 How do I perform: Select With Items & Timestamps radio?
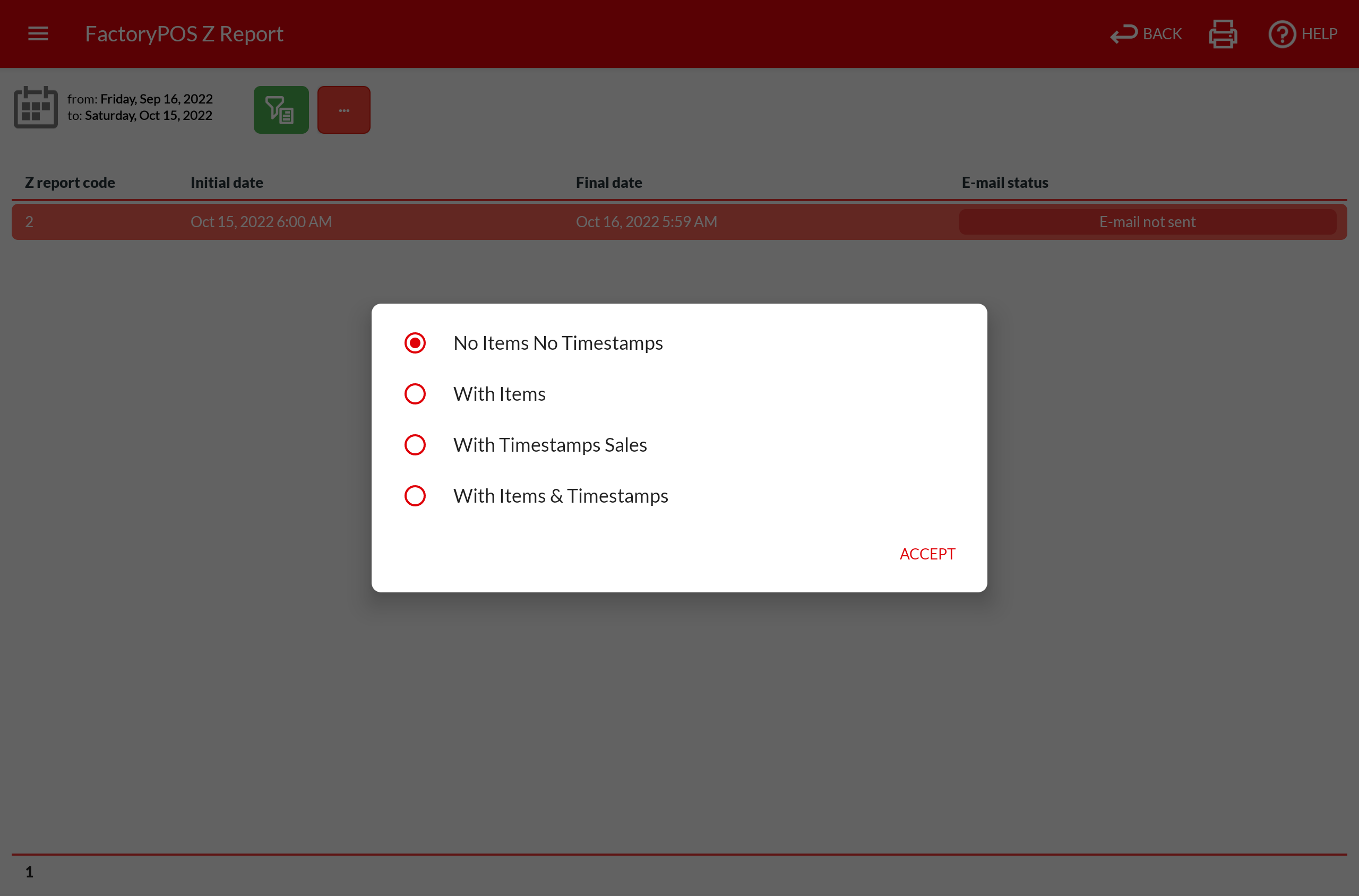click(x=415, y=495)
